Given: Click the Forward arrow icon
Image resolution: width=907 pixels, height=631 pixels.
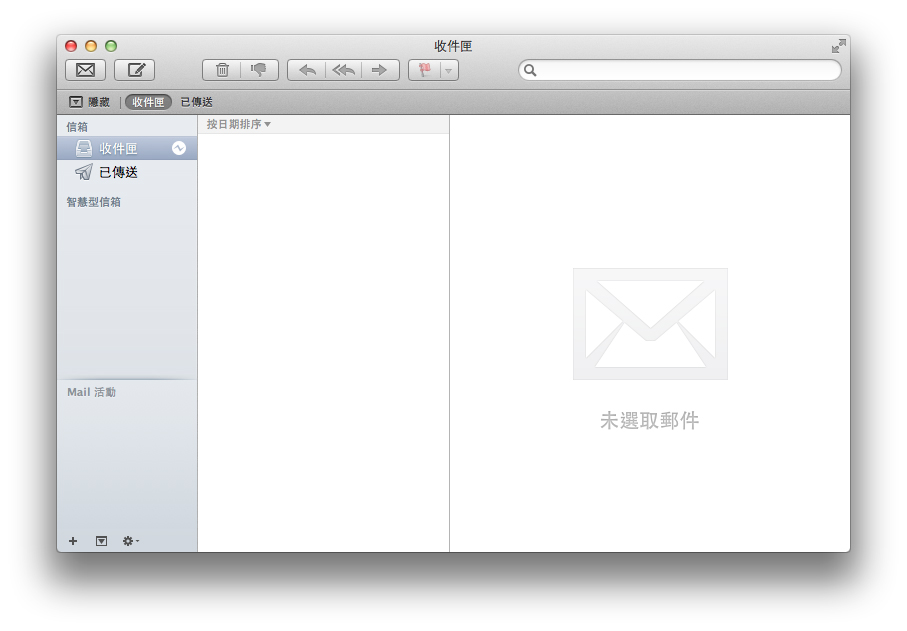Looking at the screenshot, I should (x=380, y=70).
